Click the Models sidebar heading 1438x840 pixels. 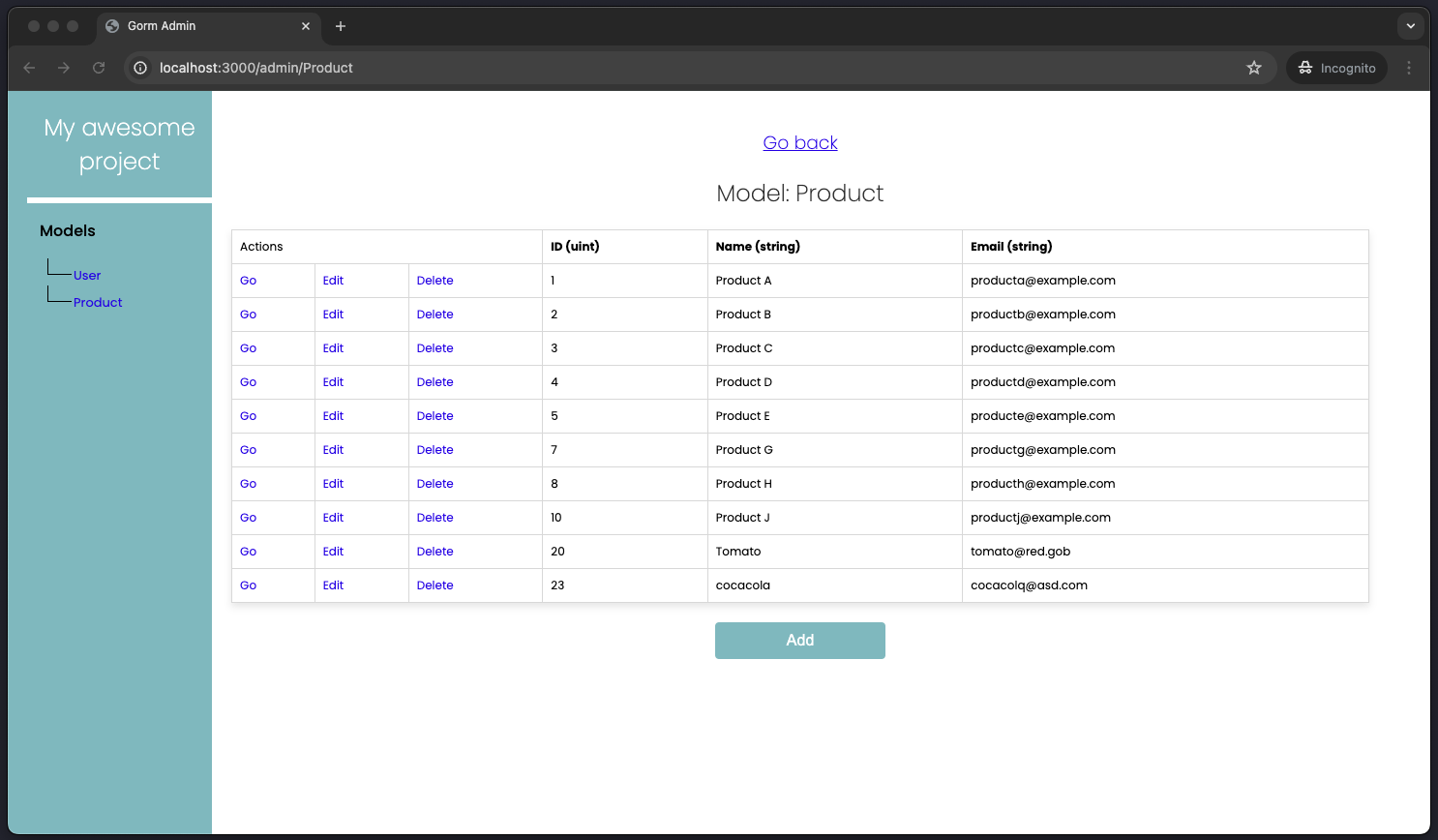(68, 231)
